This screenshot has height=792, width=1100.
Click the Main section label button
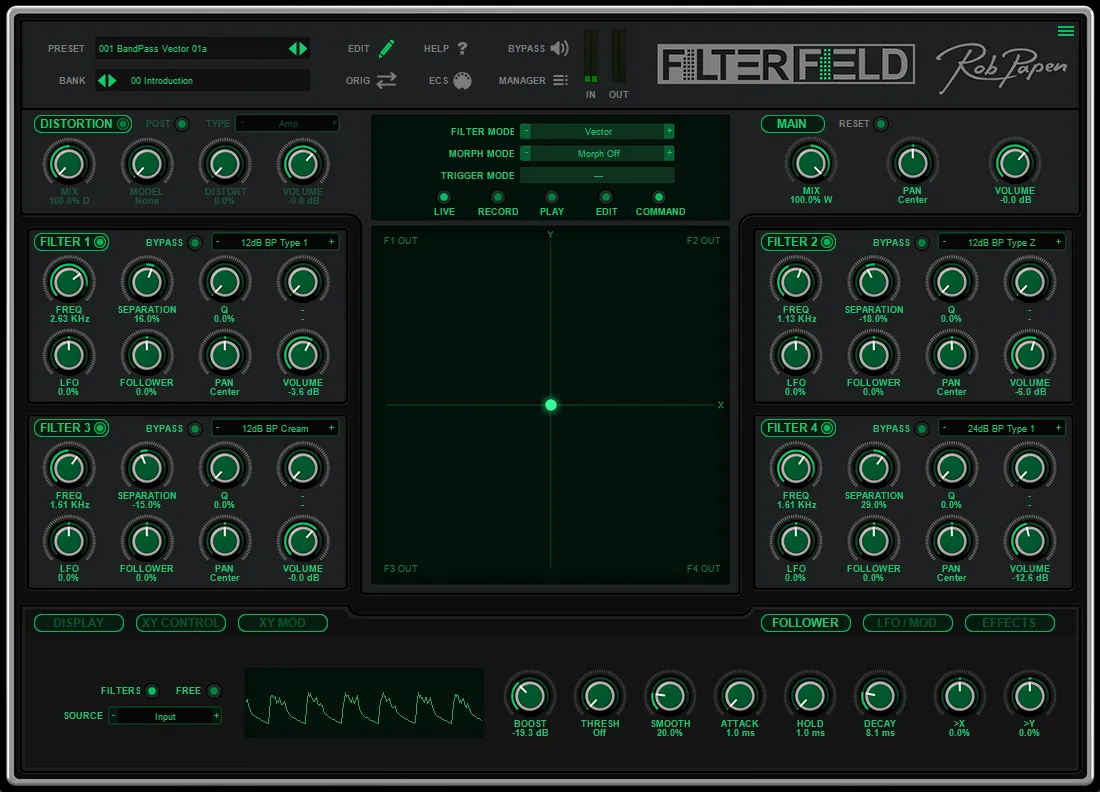point(791,123)
